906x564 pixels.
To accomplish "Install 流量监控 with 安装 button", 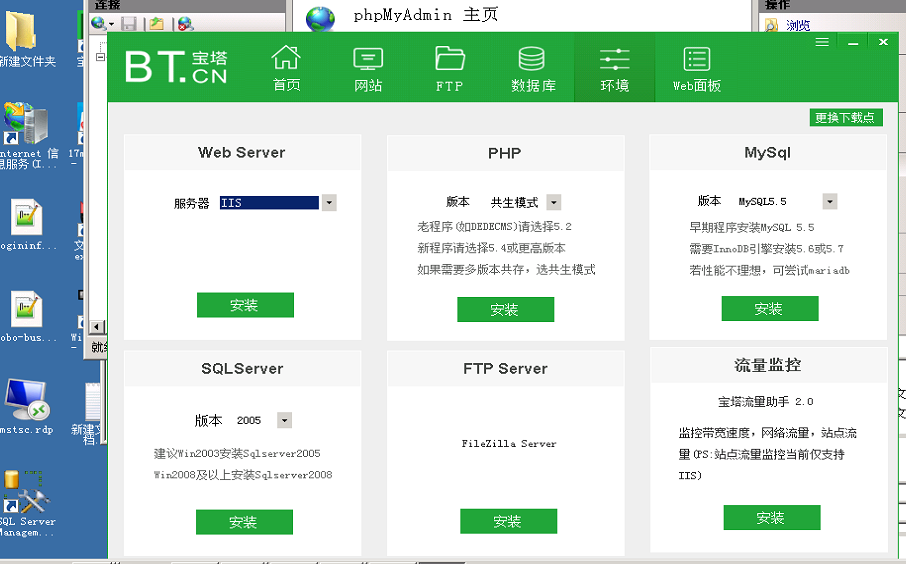I will coord(771,517).
